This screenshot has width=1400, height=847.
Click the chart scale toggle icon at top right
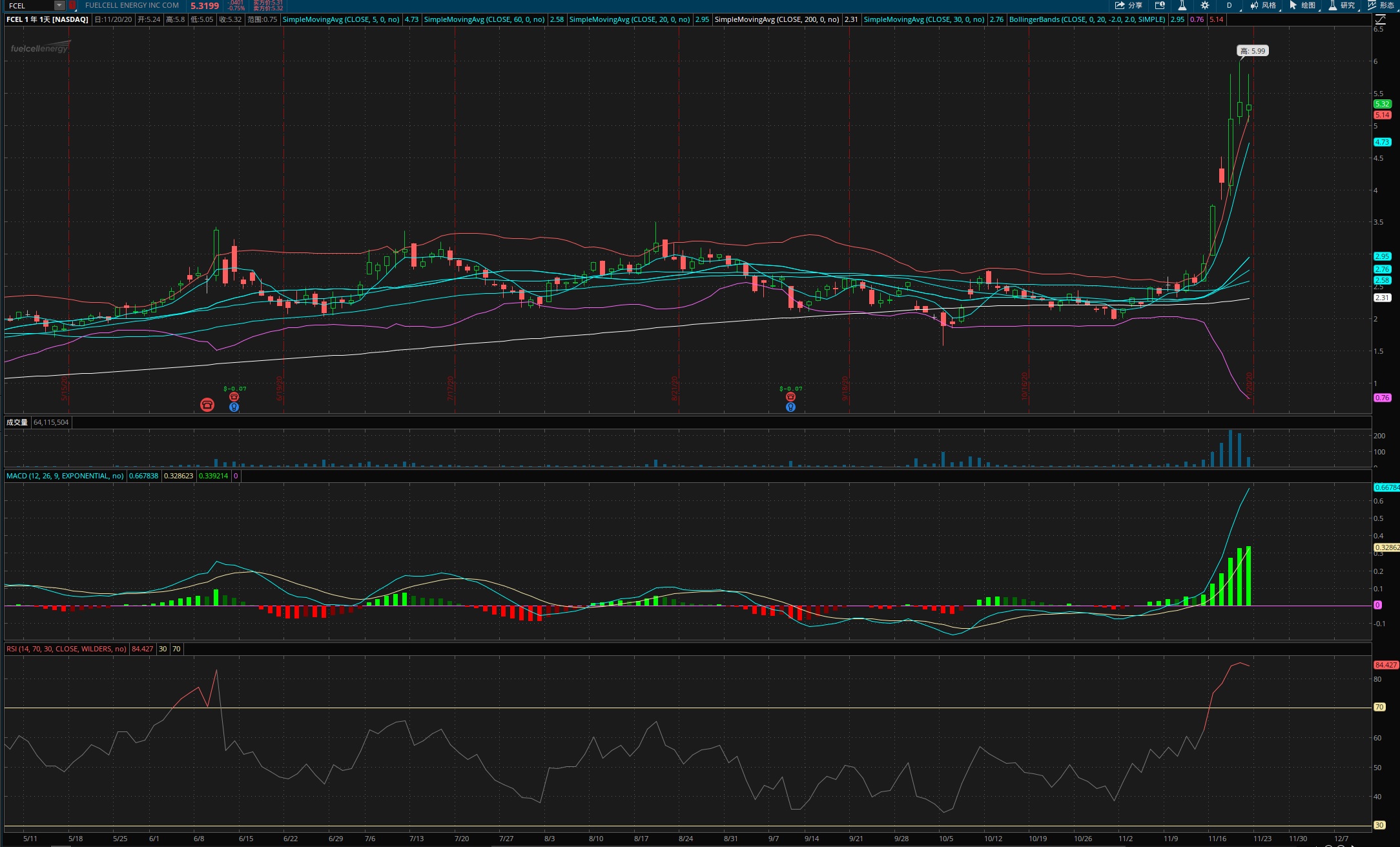[1380, 19]
